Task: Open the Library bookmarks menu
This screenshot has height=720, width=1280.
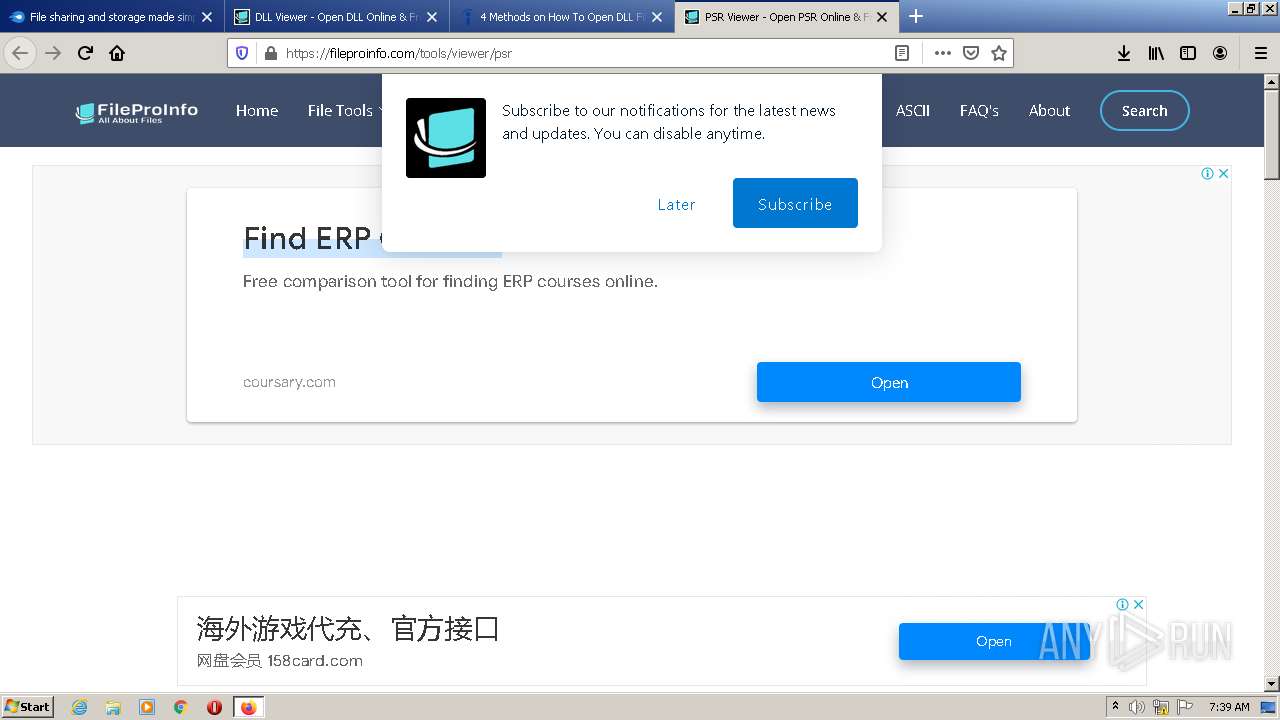Action: [x=1156, y=53]
